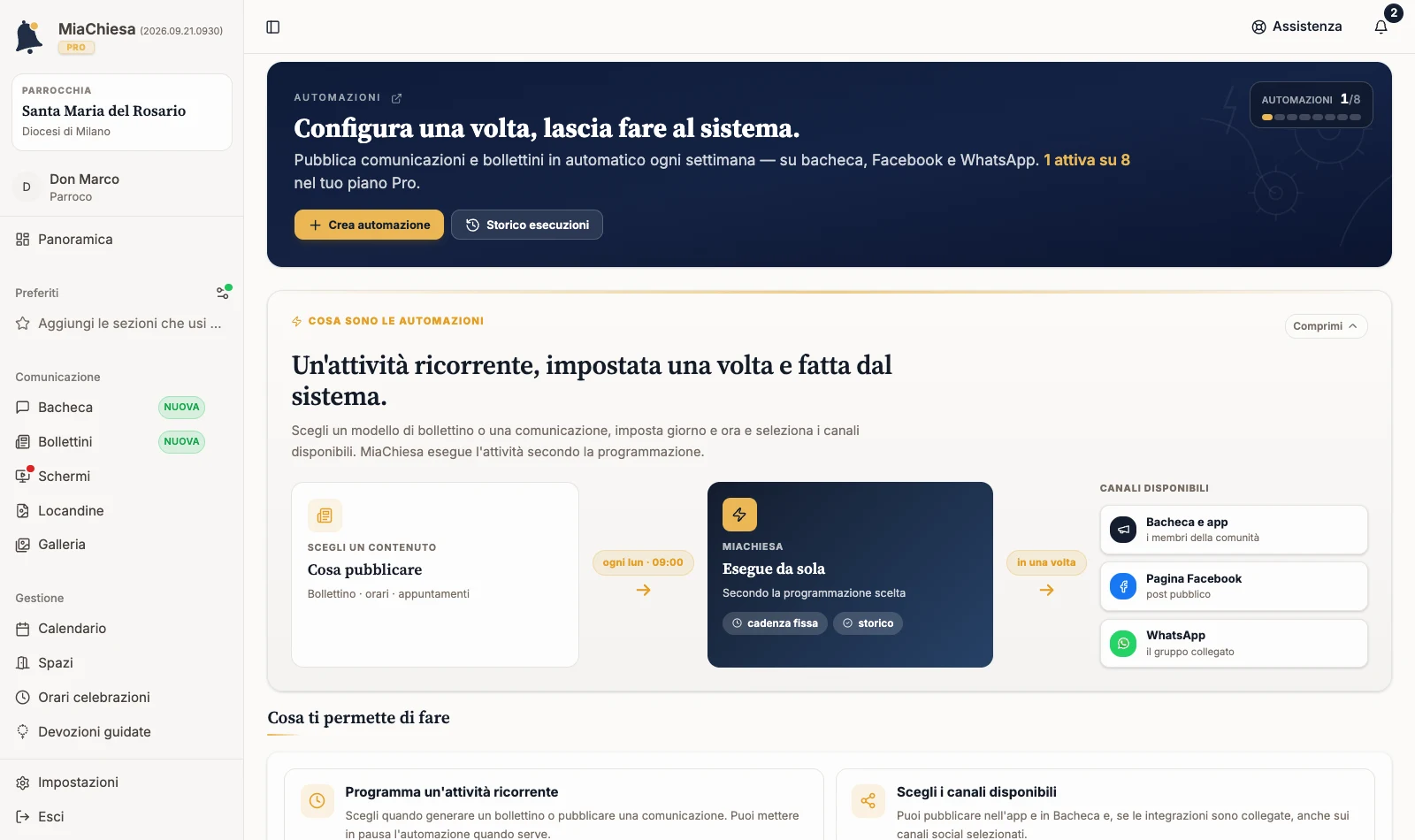Click the Assistenza lifebuoy icon

pos(1259,27)
